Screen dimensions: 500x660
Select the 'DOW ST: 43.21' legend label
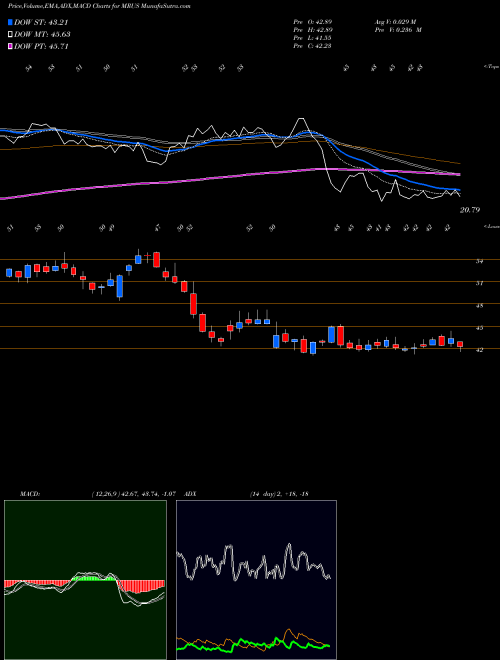41,22
